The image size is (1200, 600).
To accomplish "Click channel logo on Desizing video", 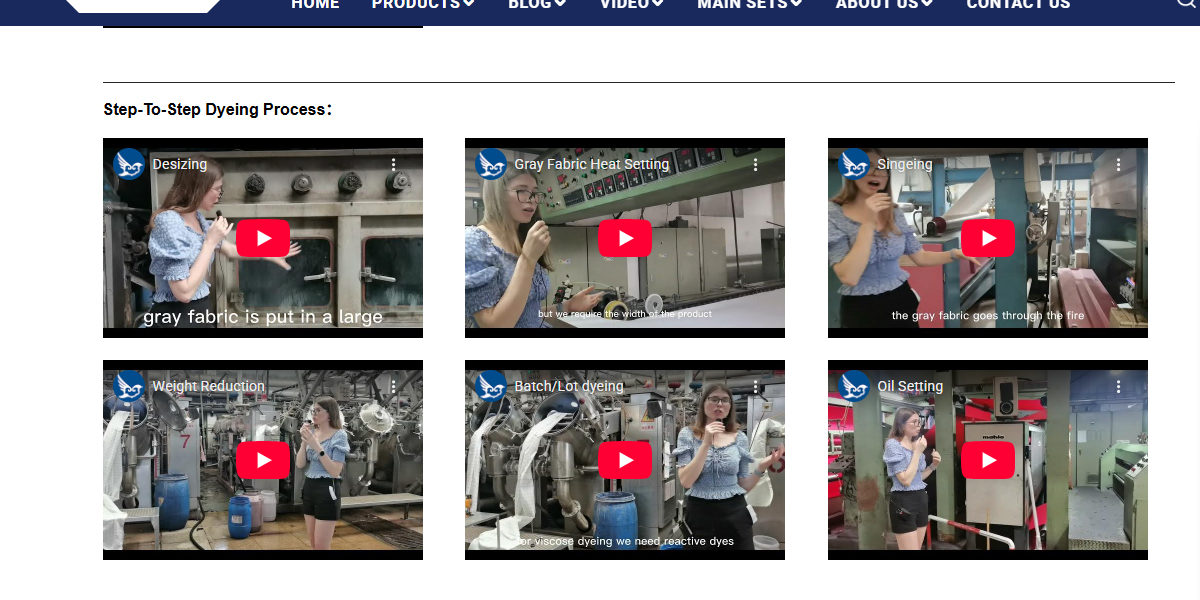I will tap(129, 164).
